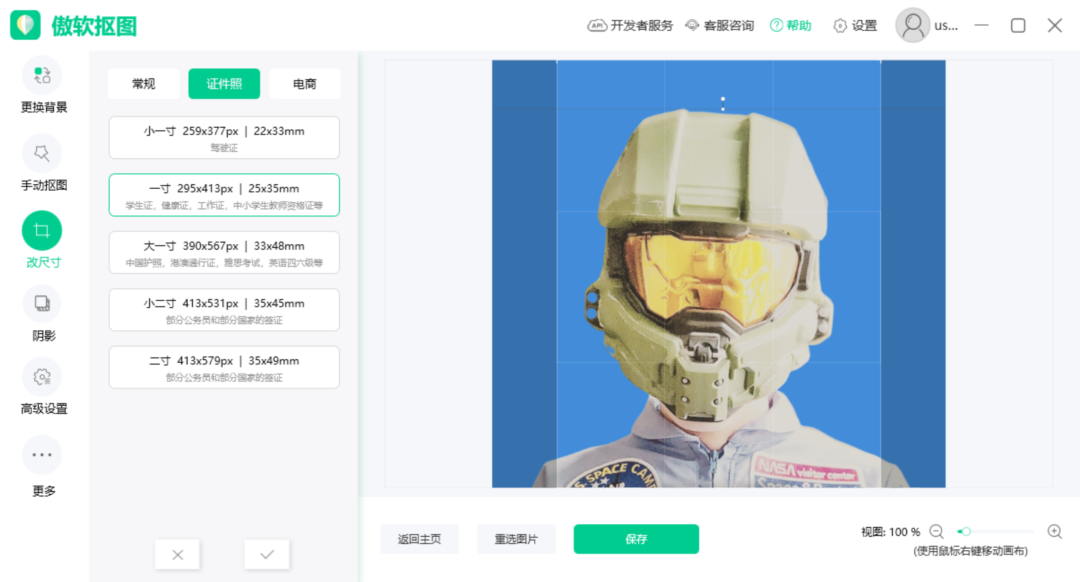
Task: Open the 更多 more options menu
Action: coord(43,466)
